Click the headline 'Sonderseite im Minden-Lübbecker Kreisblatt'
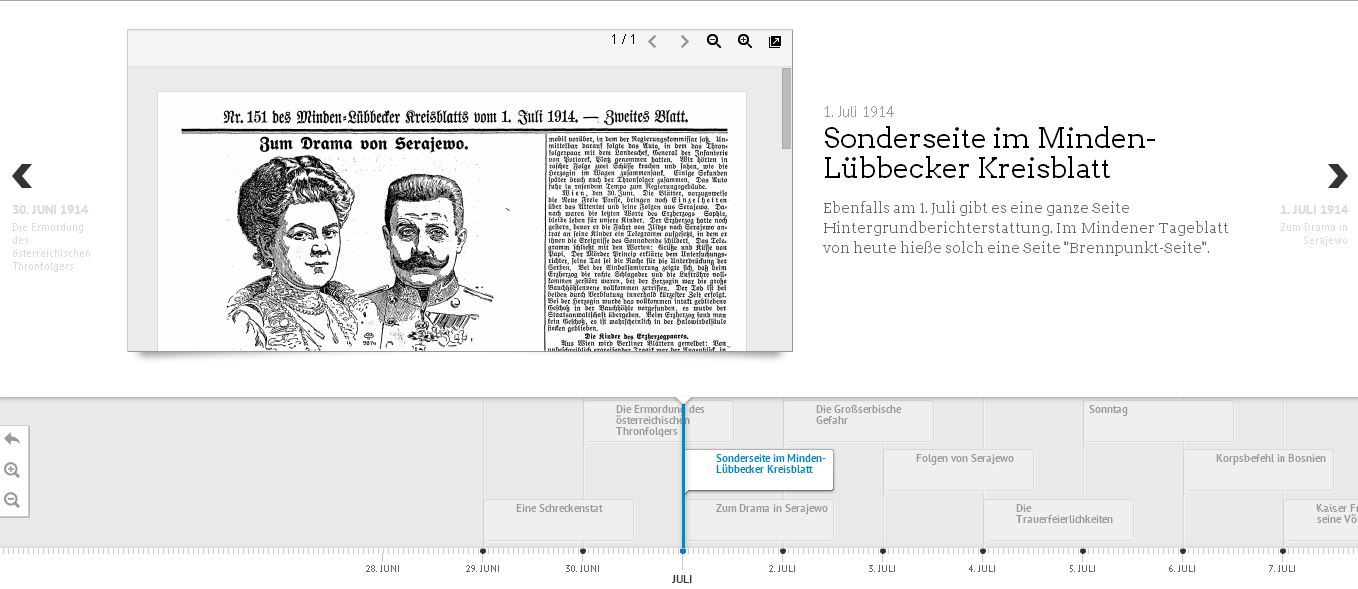Screen dimensions: 1358x589 pos(989,153)
